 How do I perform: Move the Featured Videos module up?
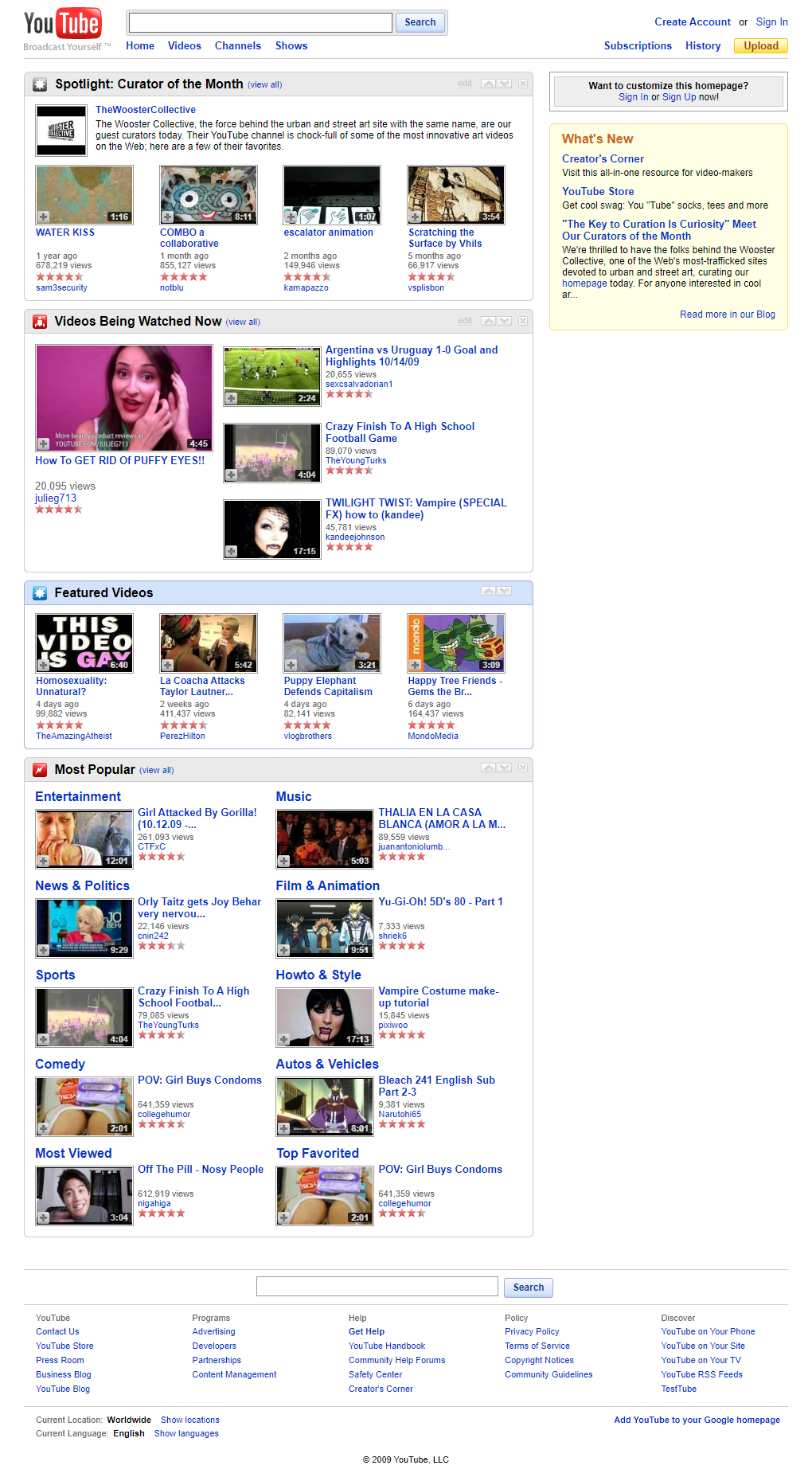tap(489, 591)
